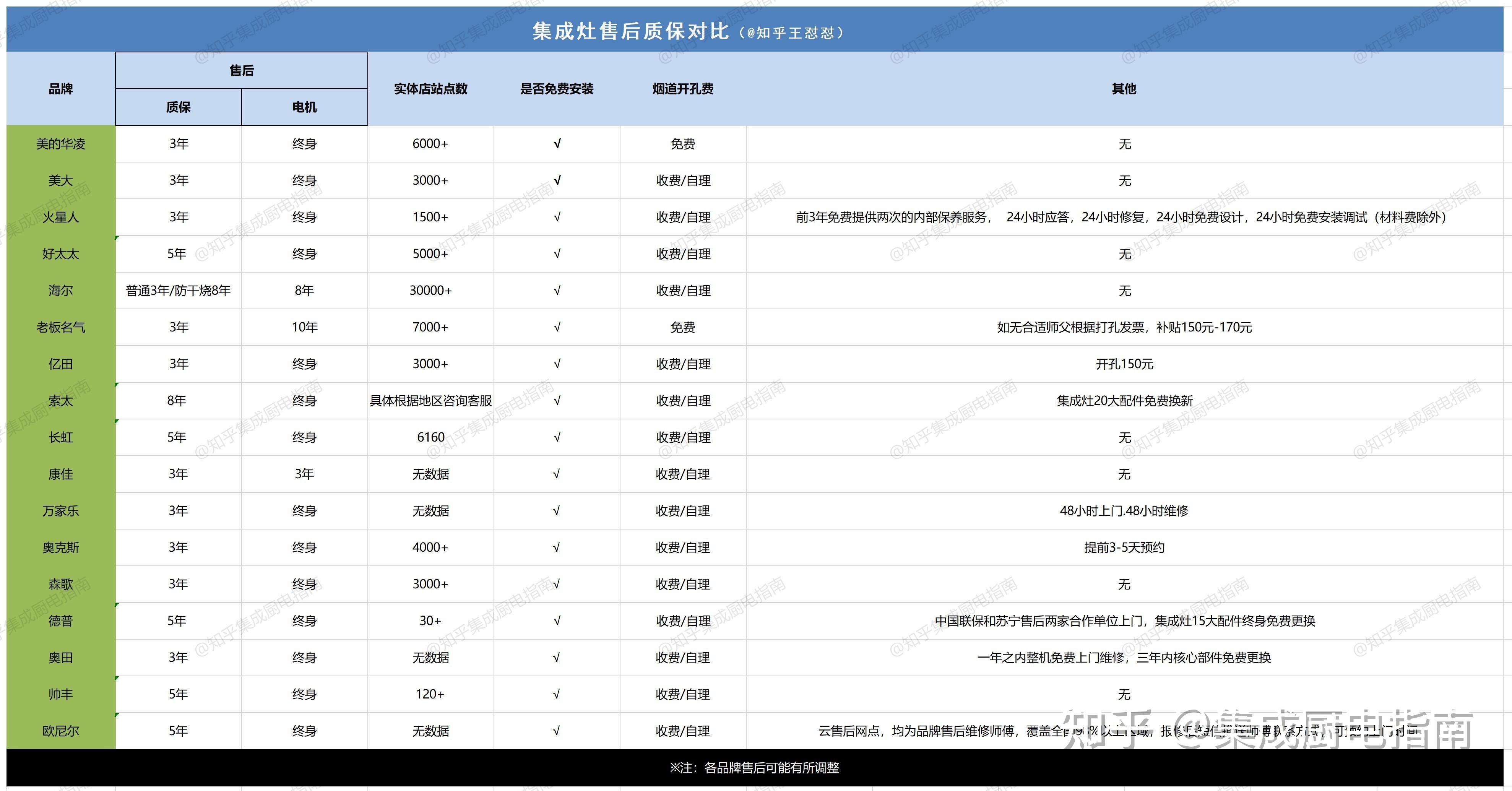Click 海尔's '8年' motor warranty cell

click(x=304, y=291)
